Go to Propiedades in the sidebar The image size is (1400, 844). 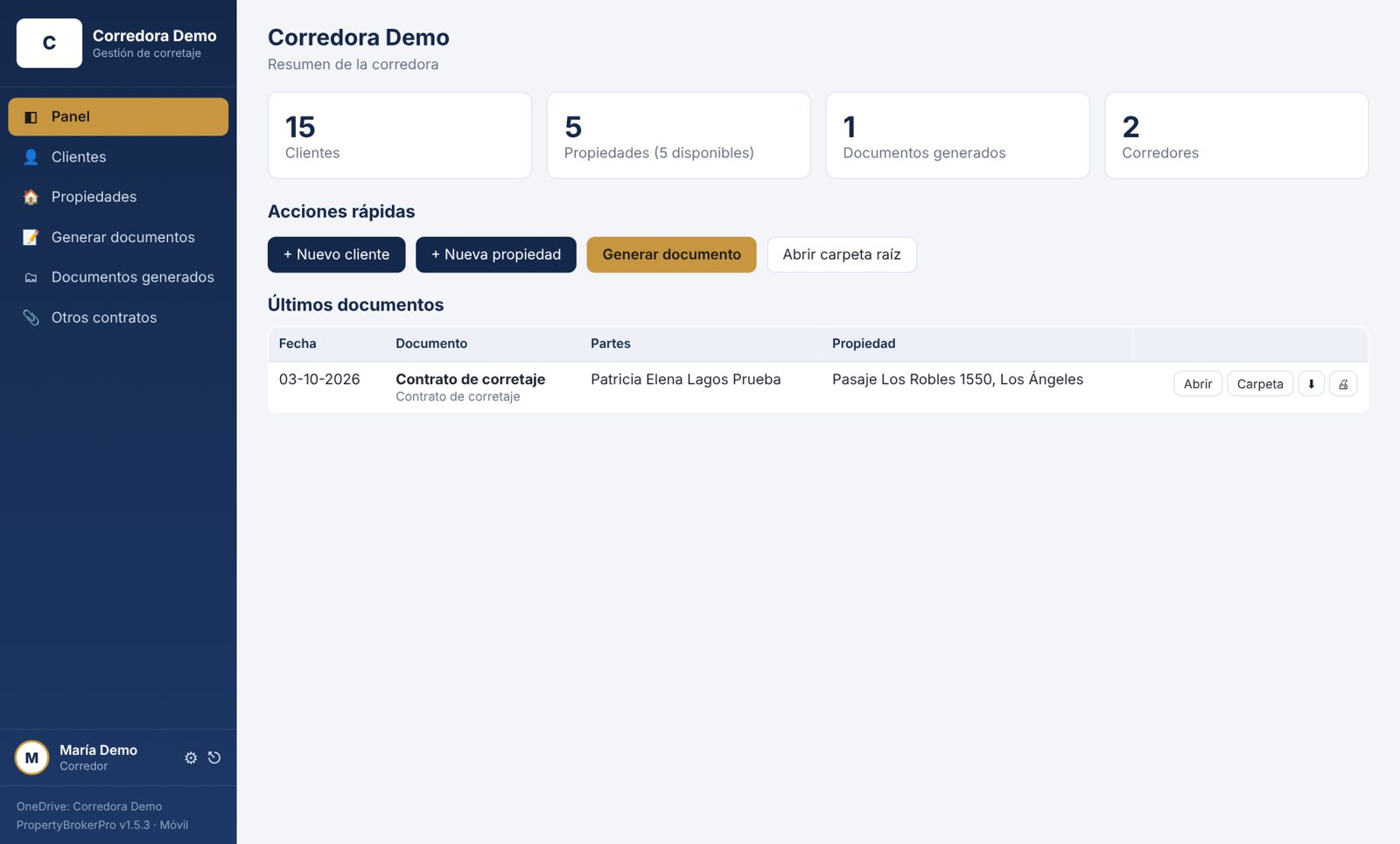118,198
